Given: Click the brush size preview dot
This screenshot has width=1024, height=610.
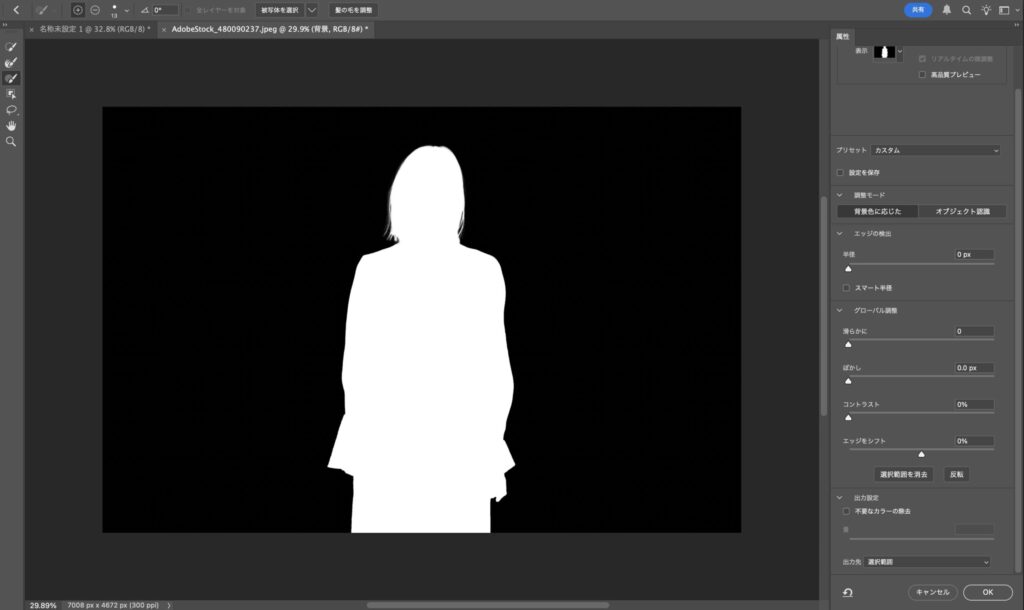Looking at the screenshot, I should [x=114, y=8].
